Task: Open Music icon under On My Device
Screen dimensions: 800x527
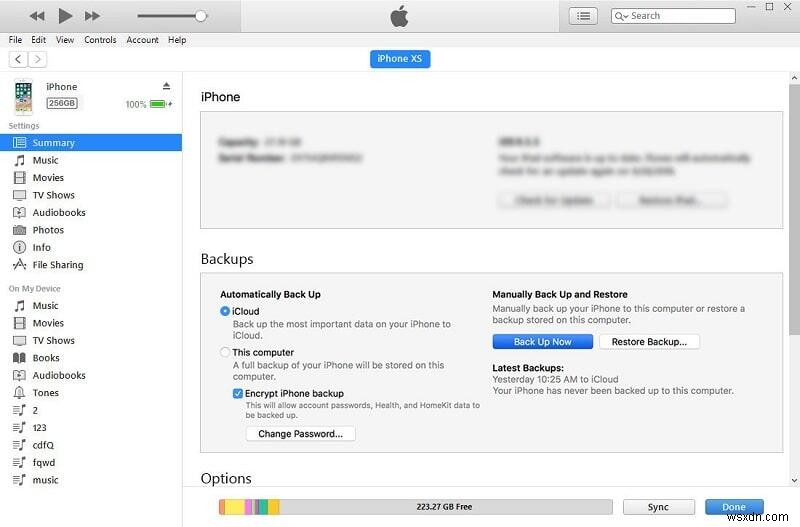Action: tap(19, 306)
